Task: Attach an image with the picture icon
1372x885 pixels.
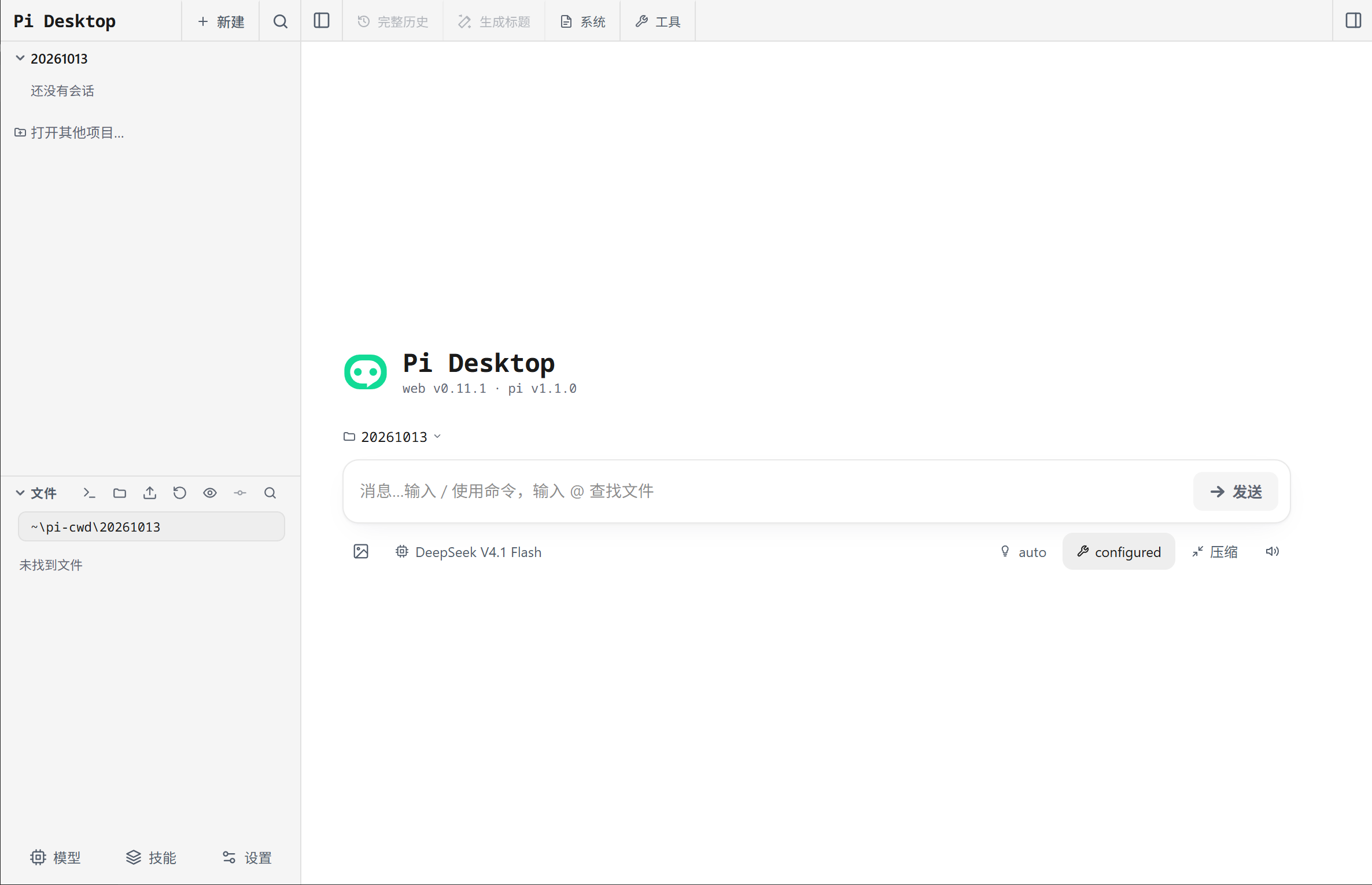Action: (x=361, y=552)
